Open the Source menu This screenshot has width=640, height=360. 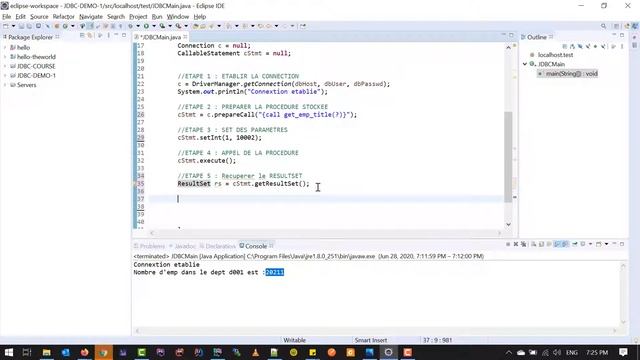pyautogui.click(x=39, y=17)
